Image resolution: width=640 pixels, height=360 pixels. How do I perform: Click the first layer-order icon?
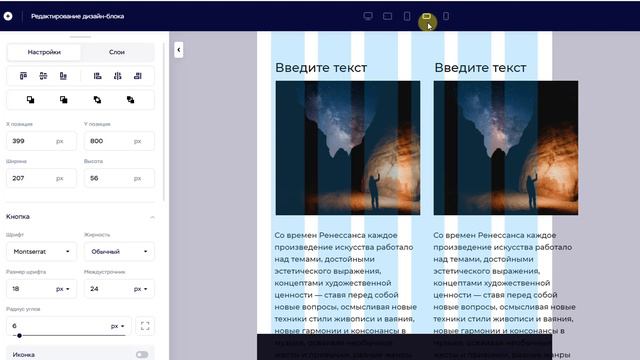click(x=30, y=100)
